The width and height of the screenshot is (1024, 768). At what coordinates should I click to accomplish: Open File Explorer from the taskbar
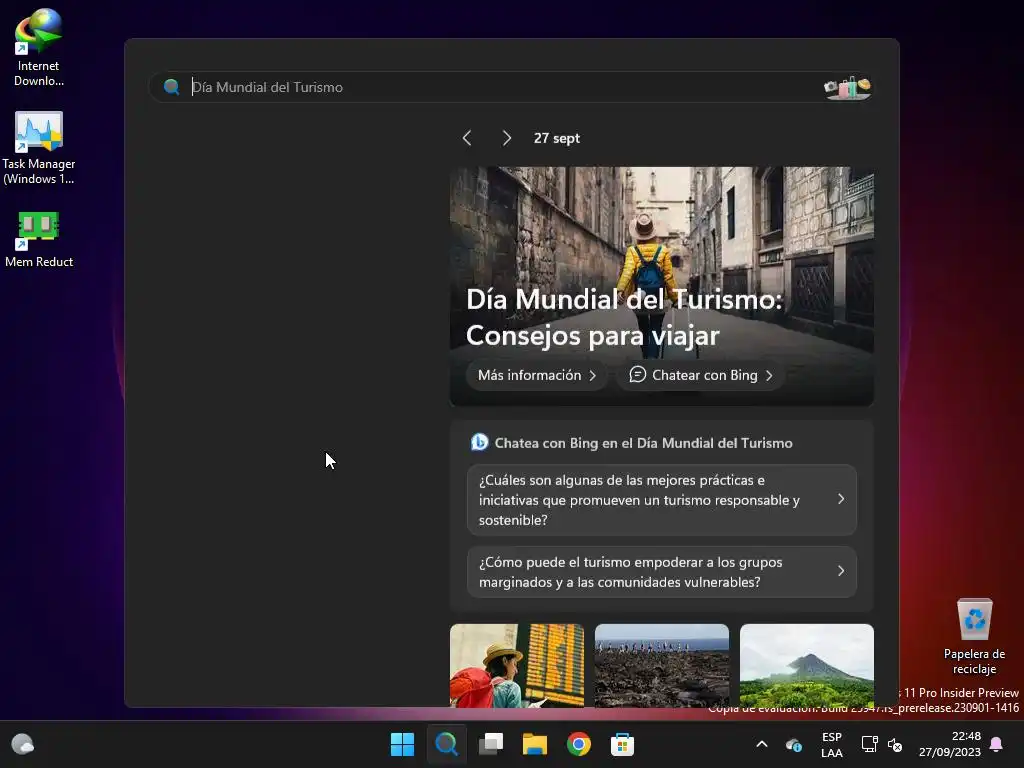[x=535, y=744]
